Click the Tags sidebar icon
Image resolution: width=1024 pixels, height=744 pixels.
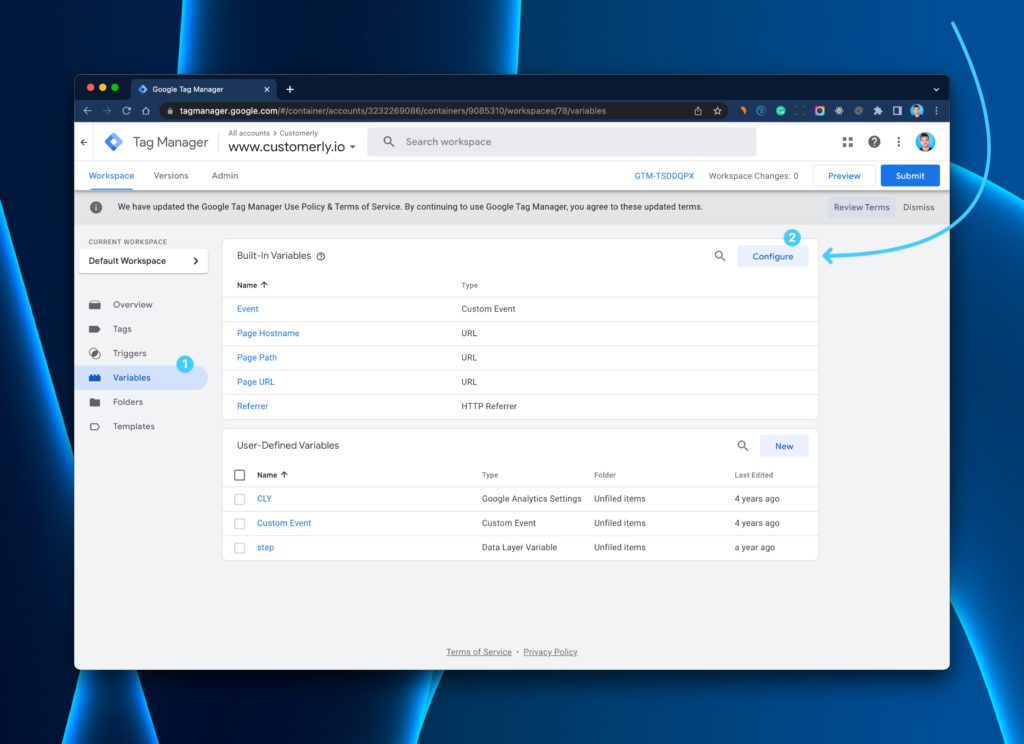tap(95, 329)
